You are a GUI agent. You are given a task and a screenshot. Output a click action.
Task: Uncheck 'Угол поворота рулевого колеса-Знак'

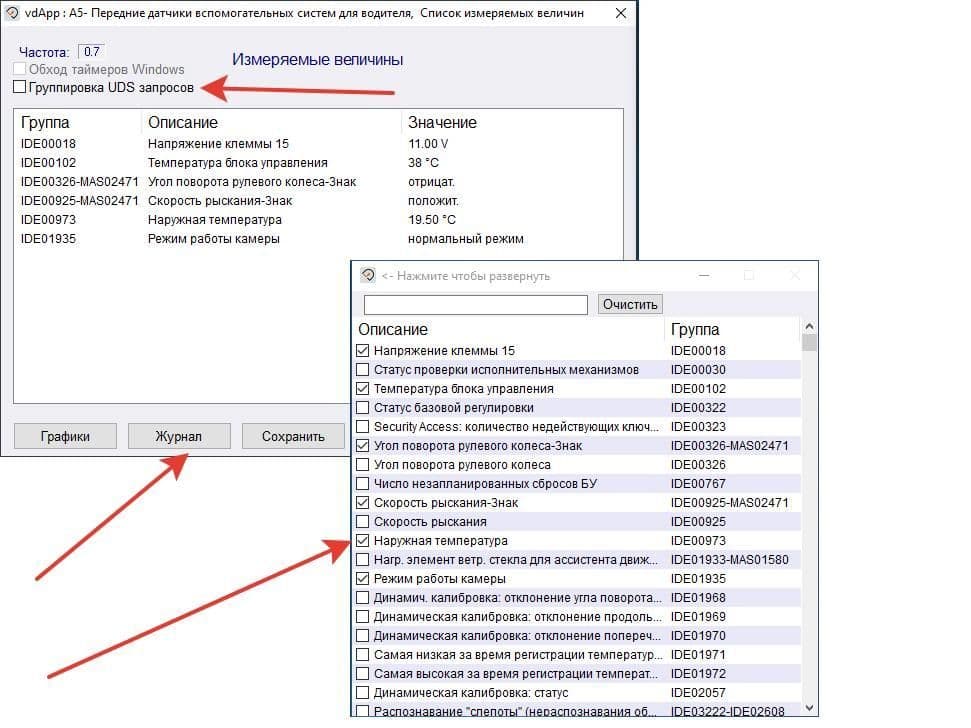363,446
